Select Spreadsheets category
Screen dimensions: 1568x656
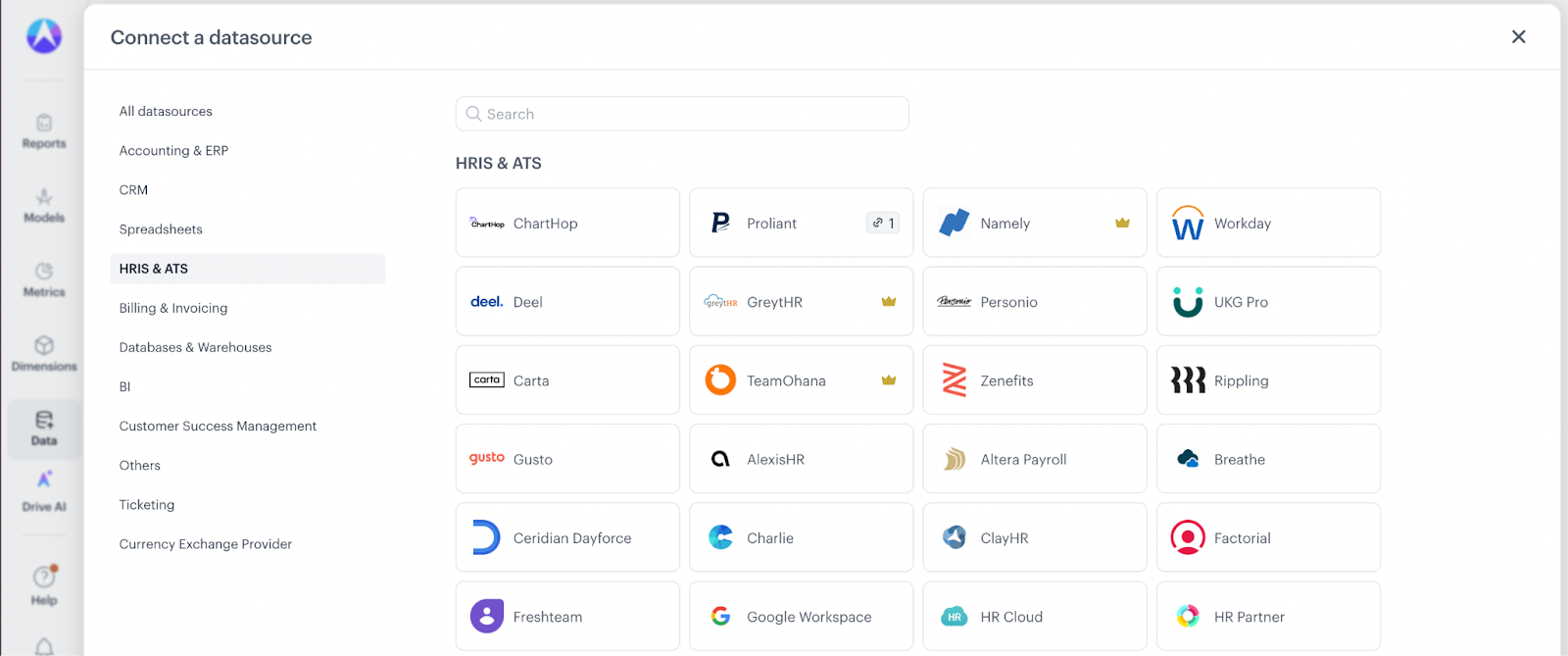[x=248, y=228]
